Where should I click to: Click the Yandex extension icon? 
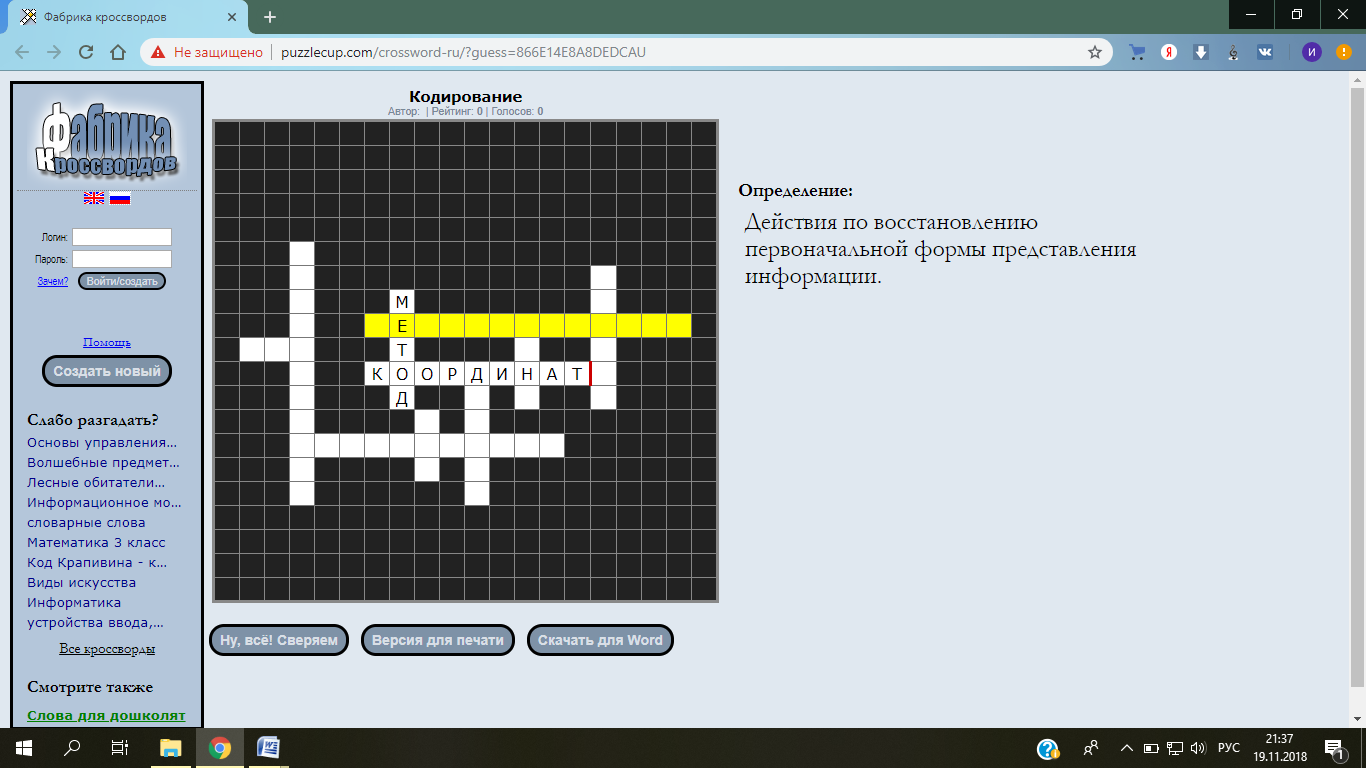point(1168,52)
